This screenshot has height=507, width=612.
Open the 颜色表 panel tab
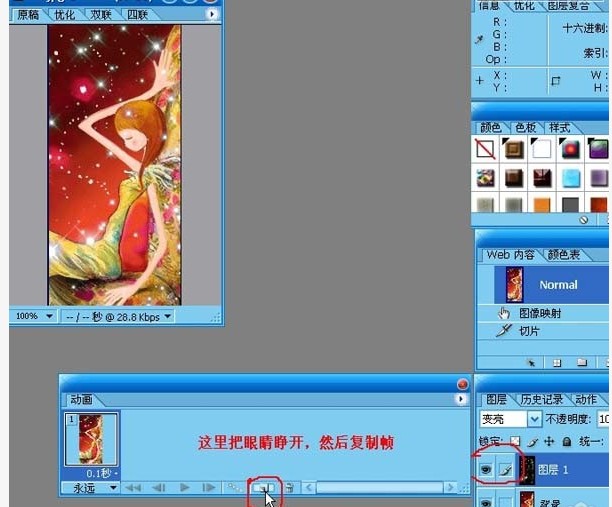(x=564, y=255)
